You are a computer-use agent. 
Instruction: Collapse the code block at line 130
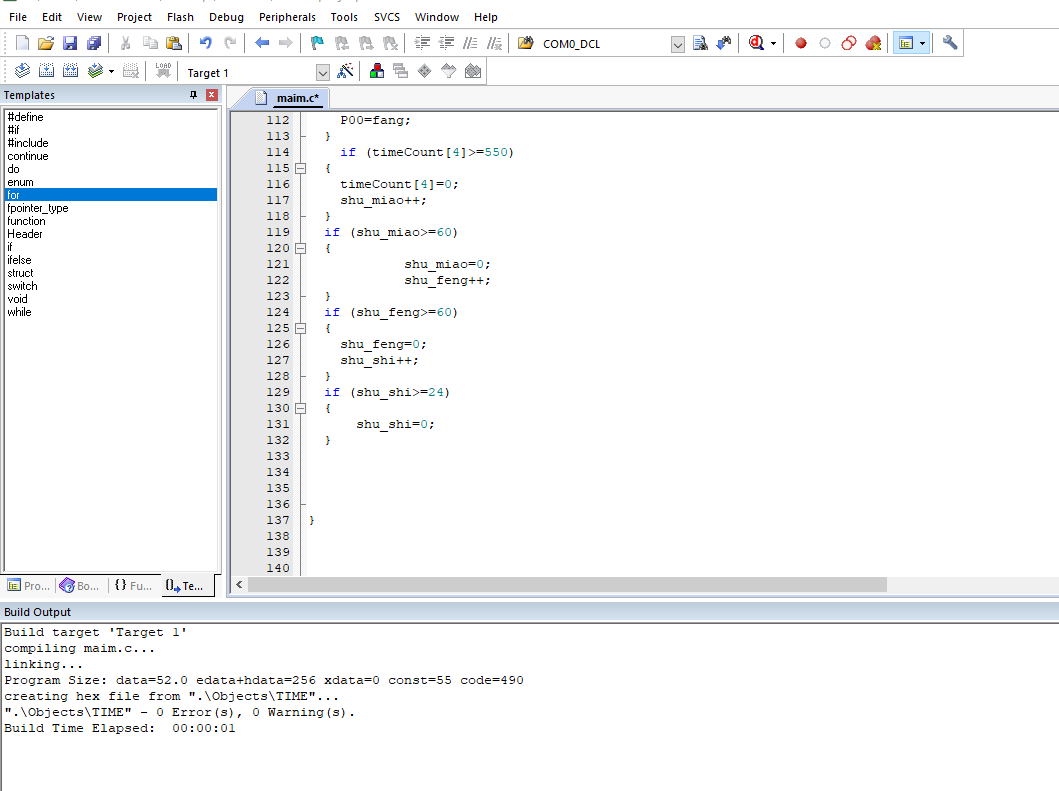pos(301,408)
